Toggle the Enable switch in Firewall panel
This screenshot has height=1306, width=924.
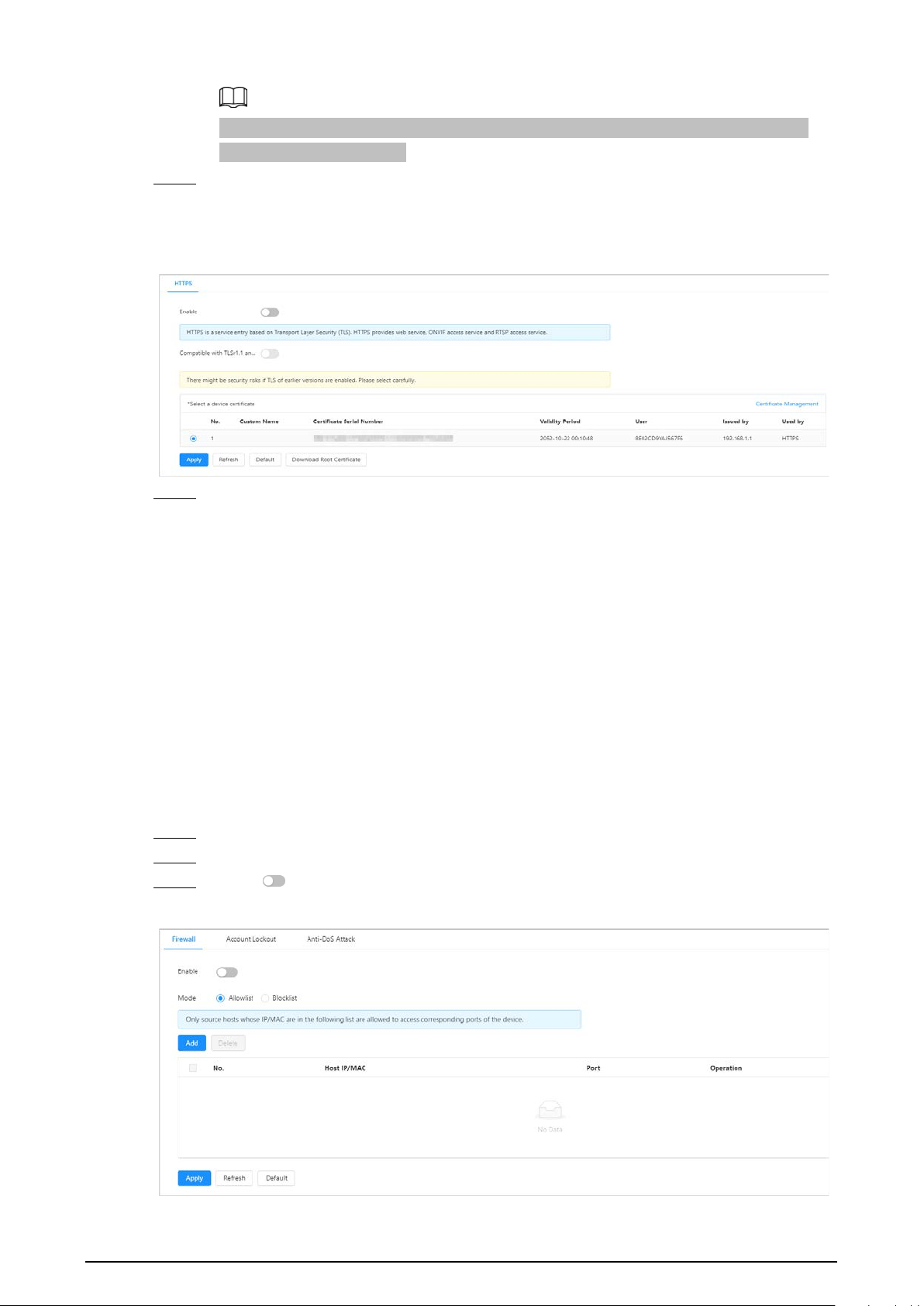point(227,972)
